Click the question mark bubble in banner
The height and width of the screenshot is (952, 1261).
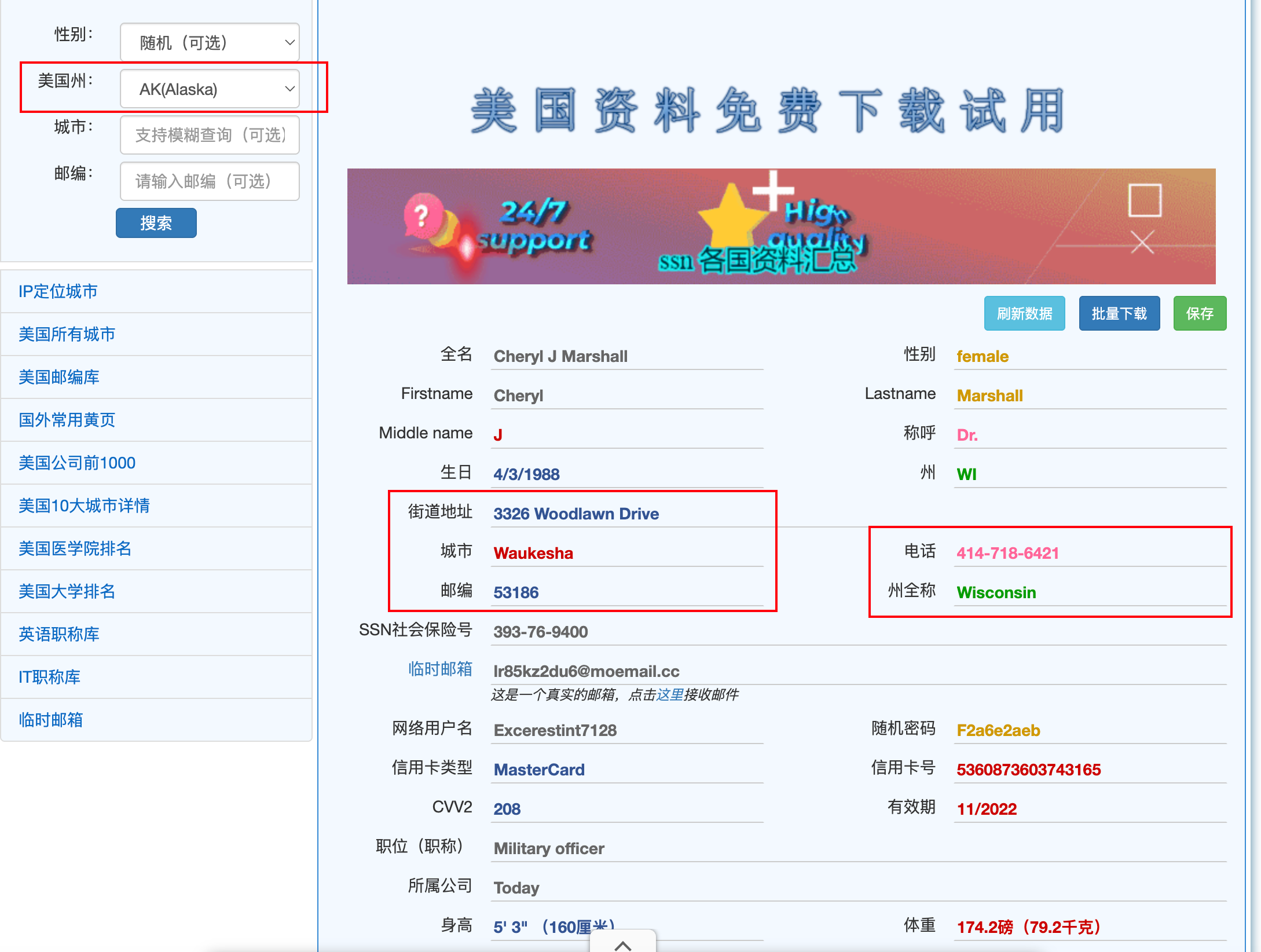click(x=423, y=216)
